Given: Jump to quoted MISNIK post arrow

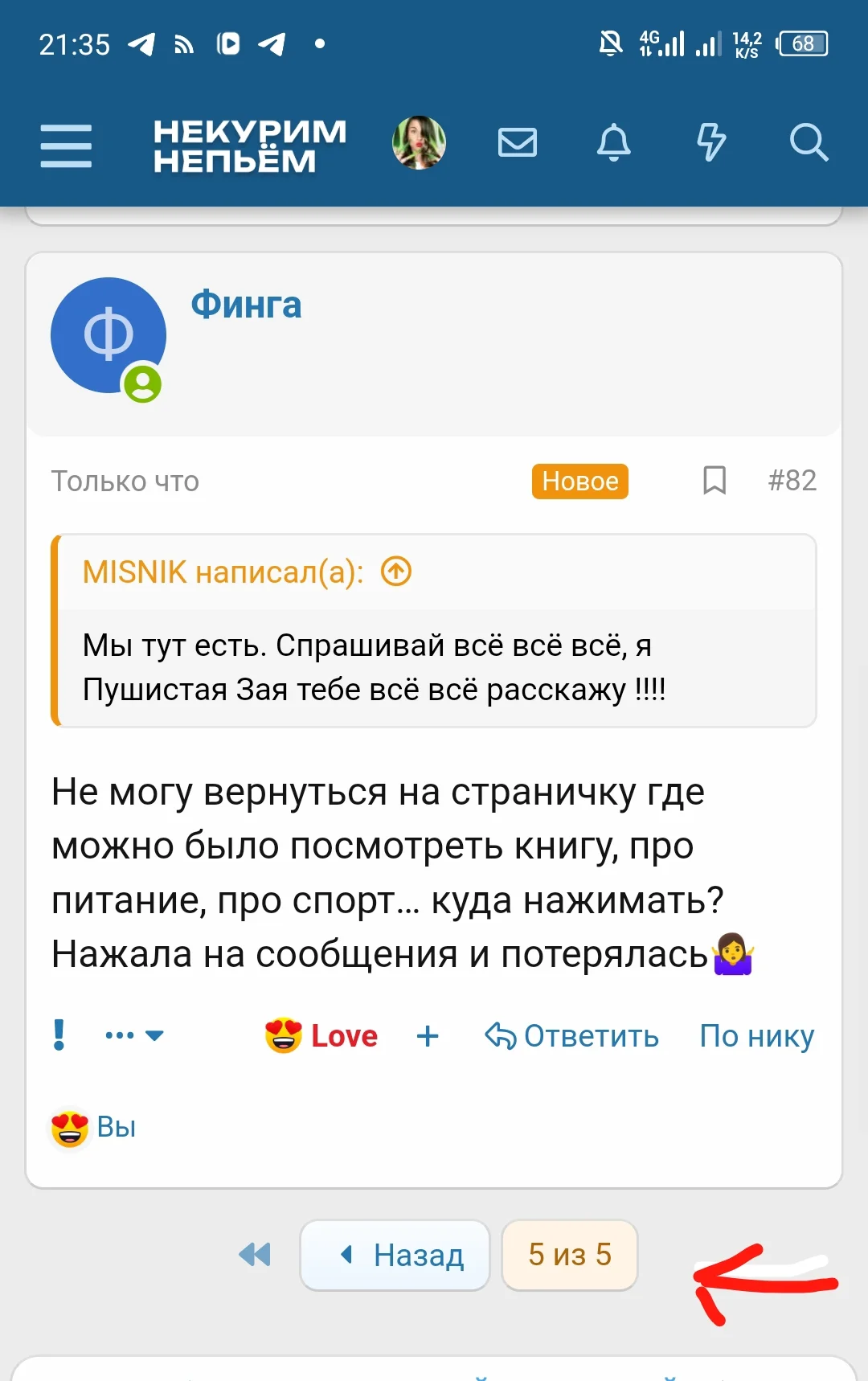Looking at the screenshot, I should coord(395,572).
